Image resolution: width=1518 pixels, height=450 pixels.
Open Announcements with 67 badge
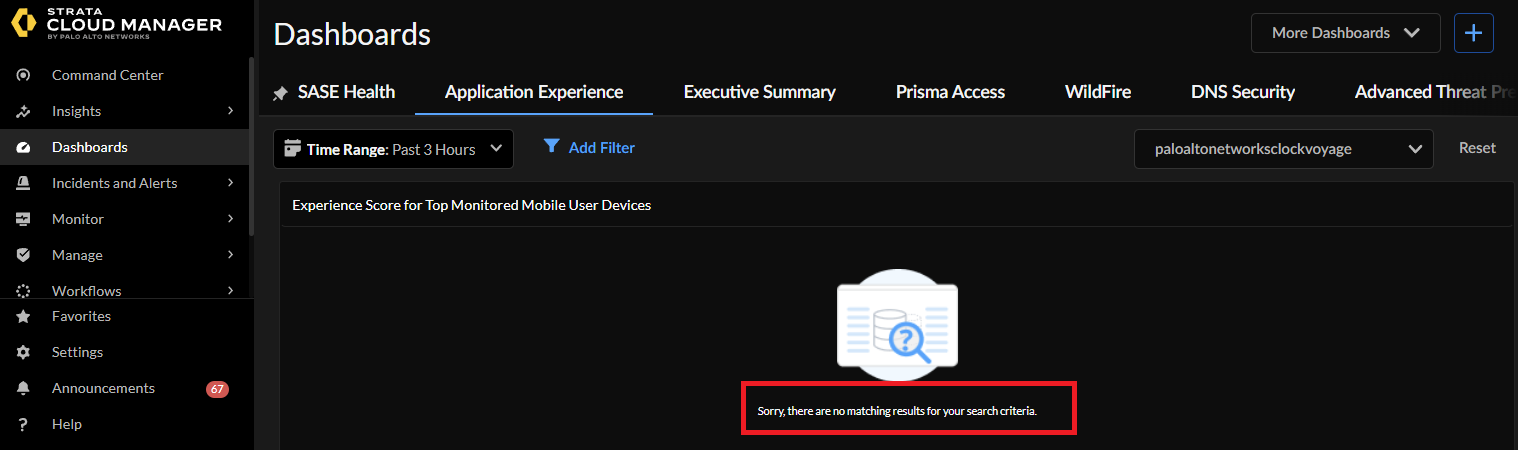coord(103,388)
